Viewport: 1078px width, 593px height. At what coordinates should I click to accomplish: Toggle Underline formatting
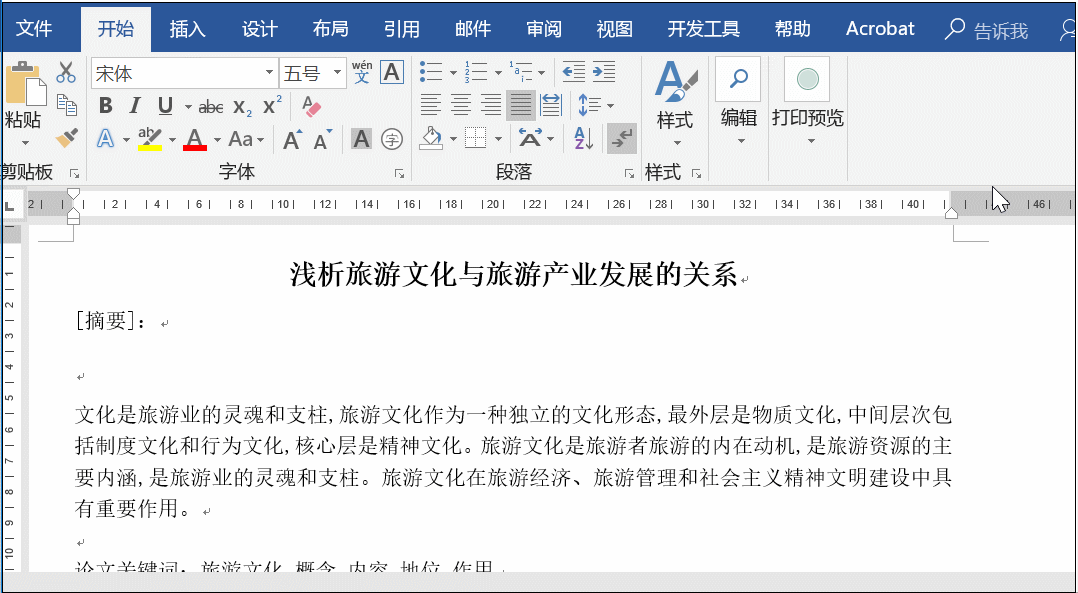164,106
